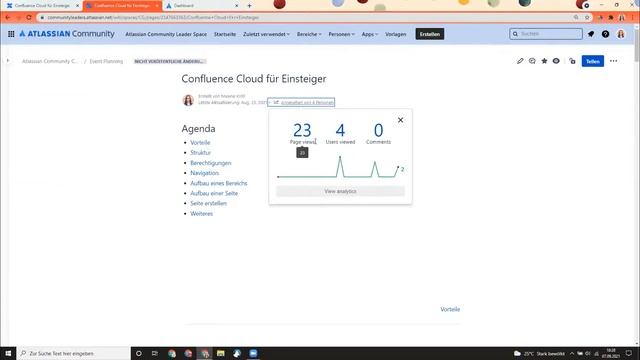640x360 pixels.
Task: Open the Vorteile agenda link
Action: (x=200, y=142)
